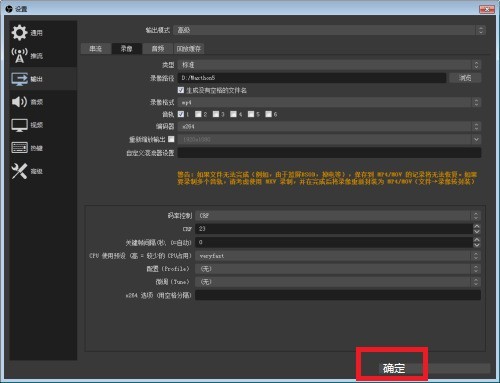Screen dimensions: 500x383
Task: Switch to the 串流 streaming tab
Action: (x=96, y=49)
